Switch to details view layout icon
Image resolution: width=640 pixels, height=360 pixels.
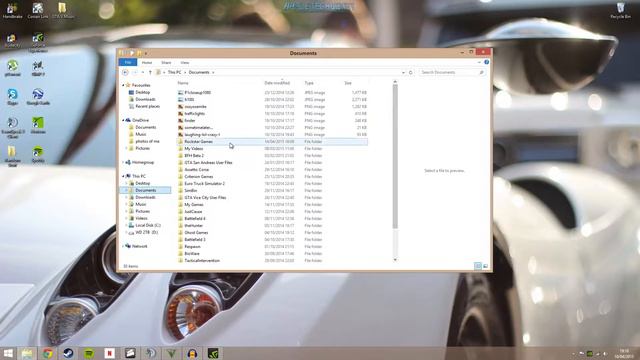tap(478, 266)
